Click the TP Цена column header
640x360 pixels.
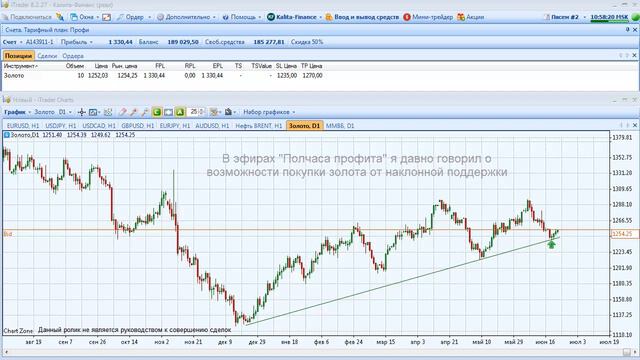coord(312,66)
